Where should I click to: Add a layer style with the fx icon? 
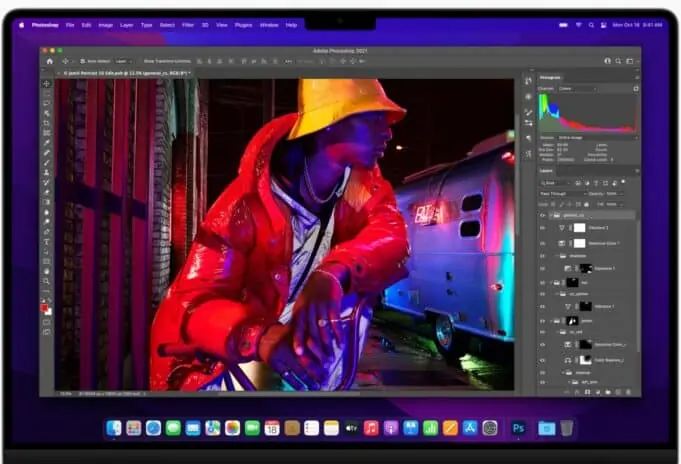click(577, 392)
